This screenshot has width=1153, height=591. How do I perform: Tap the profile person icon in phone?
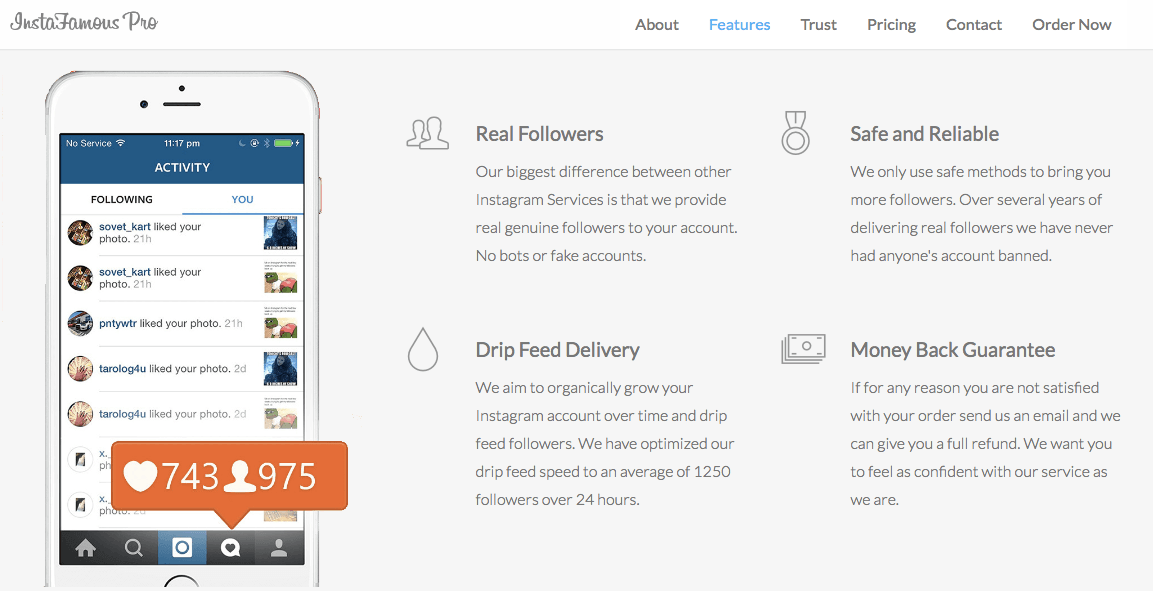[279, 548]
